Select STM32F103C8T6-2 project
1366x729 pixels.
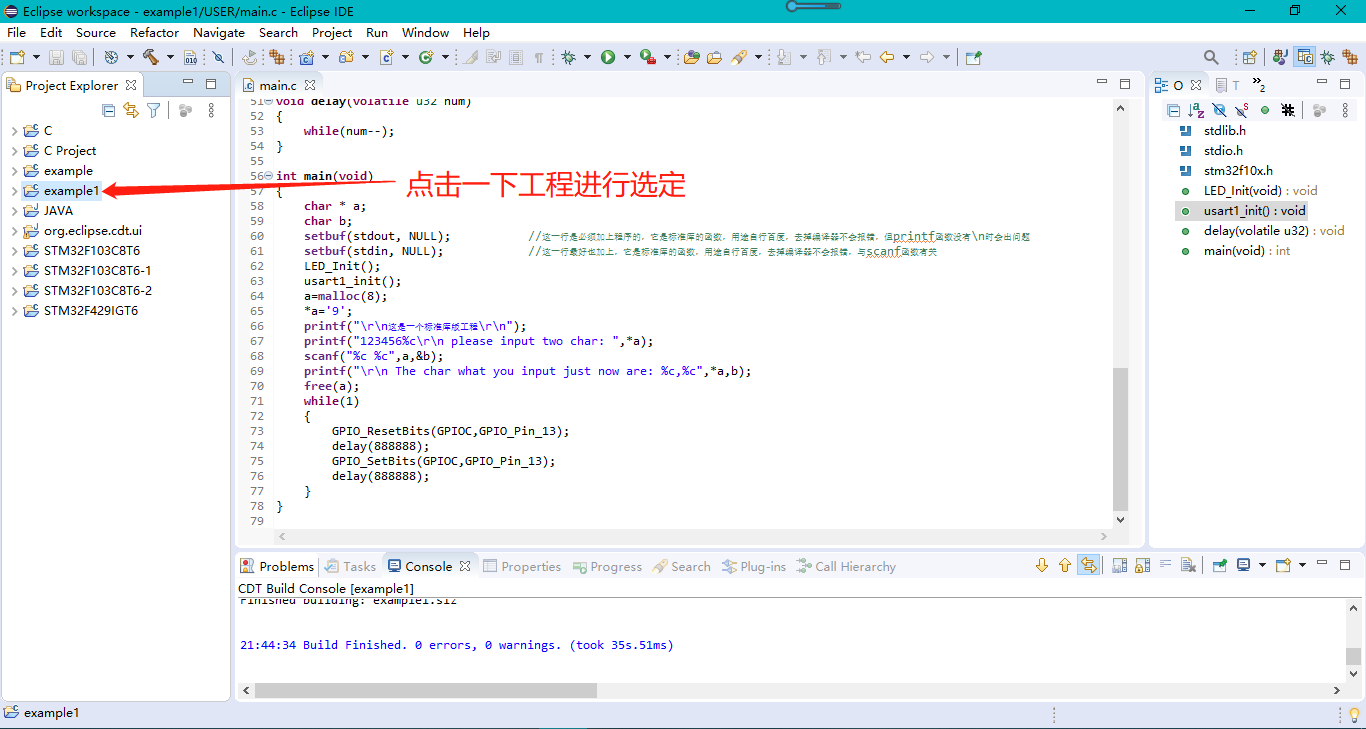[x=98, y=291]
